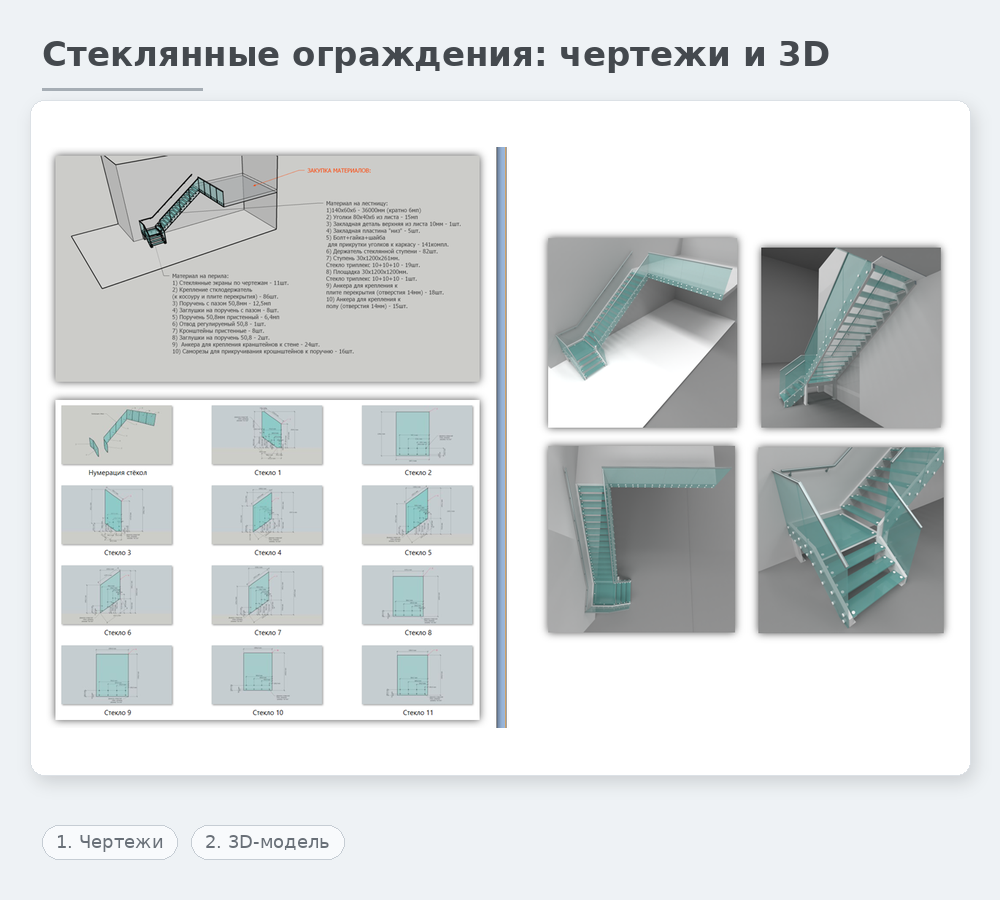
Task: Open the 'Стекло 11' drawing thumbnail
Action: [x=418, y=675]
